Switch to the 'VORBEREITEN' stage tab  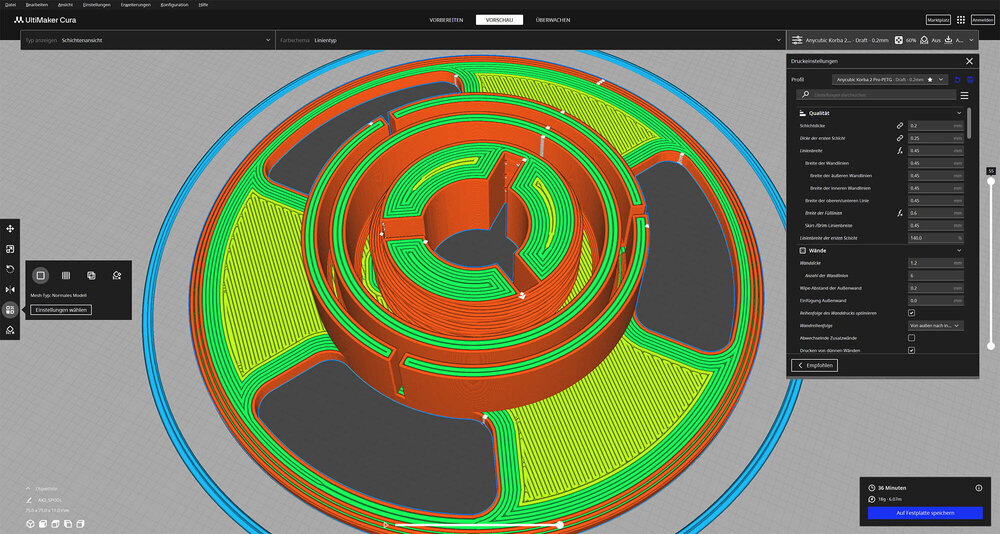(x=446, y=19)
